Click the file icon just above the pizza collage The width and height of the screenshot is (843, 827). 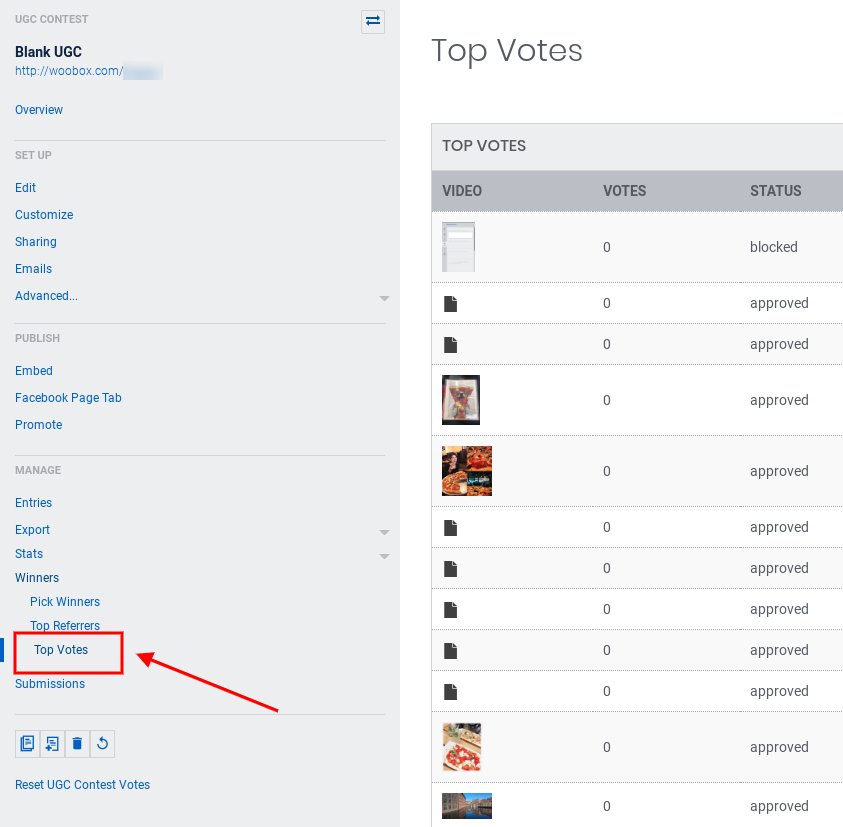pos(450,344)
